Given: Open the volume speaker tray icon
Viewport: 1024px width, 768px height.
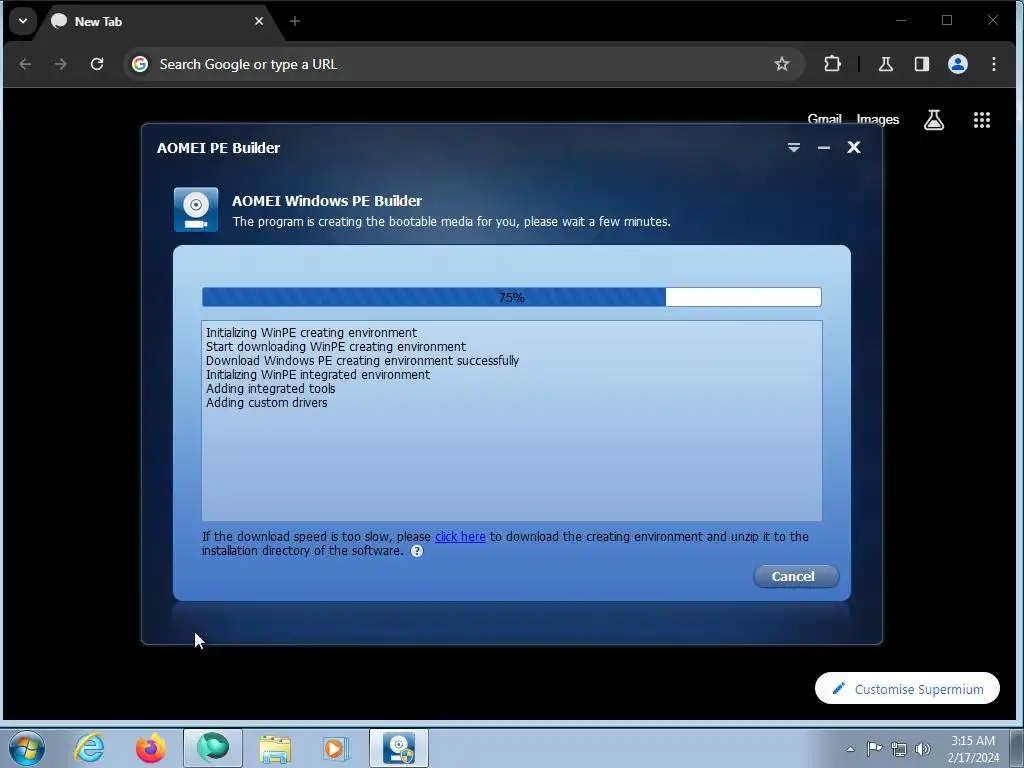Looking at the screenshot, I should click(x=923, y=749).
